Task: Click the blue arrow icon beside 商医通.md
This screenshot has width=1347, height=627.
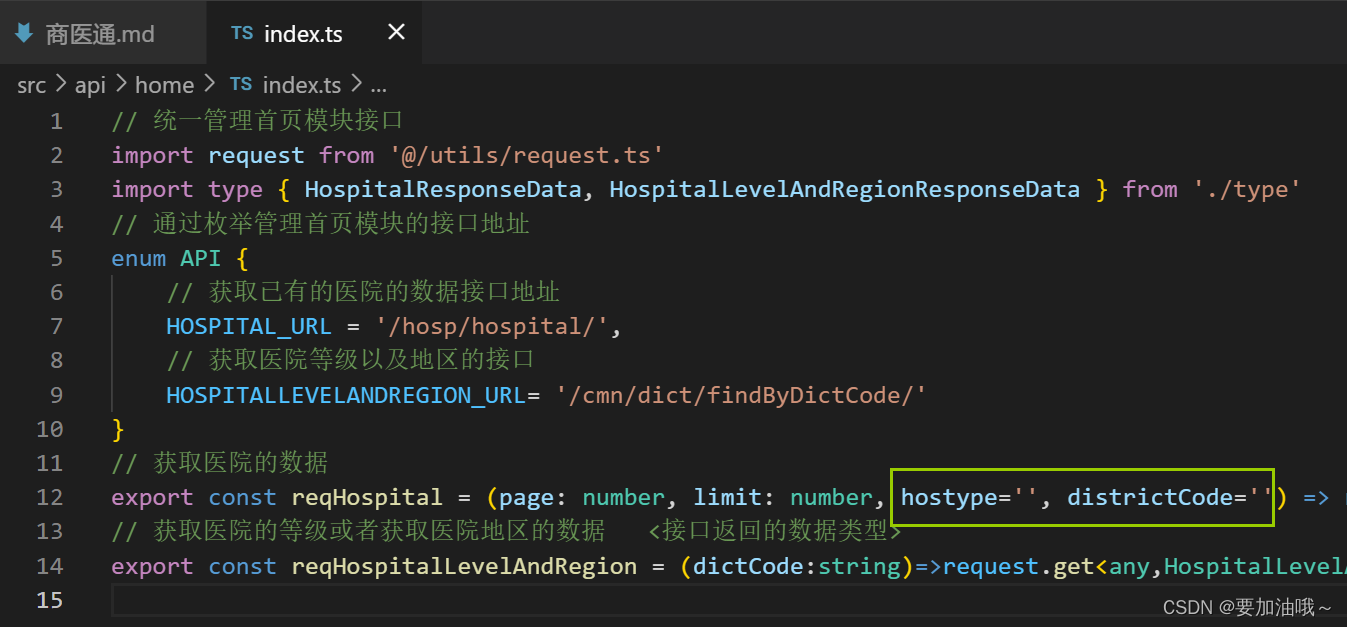Action: point(22,32)
